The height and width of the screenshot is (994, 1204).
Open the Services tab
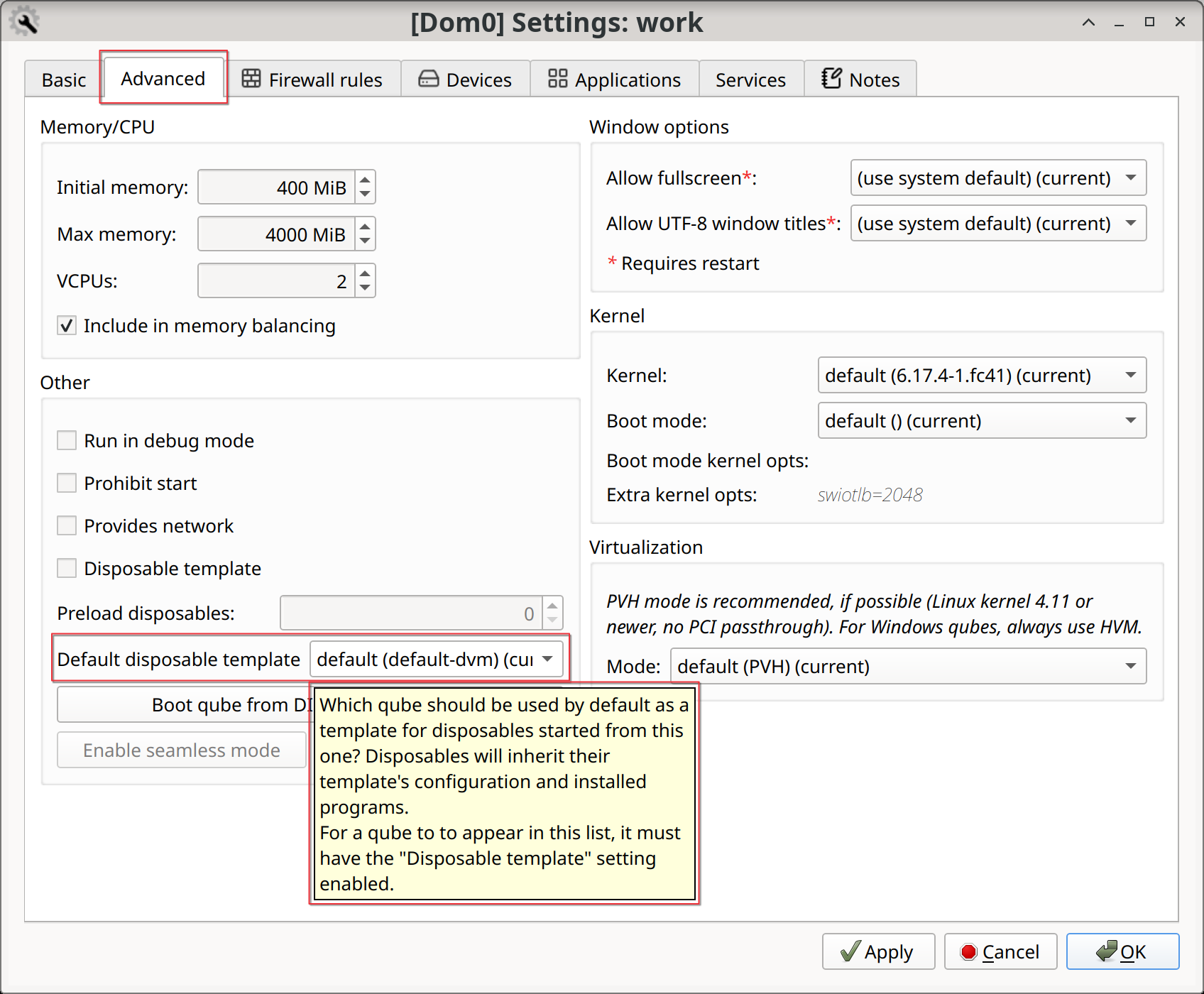coord(750,79)
